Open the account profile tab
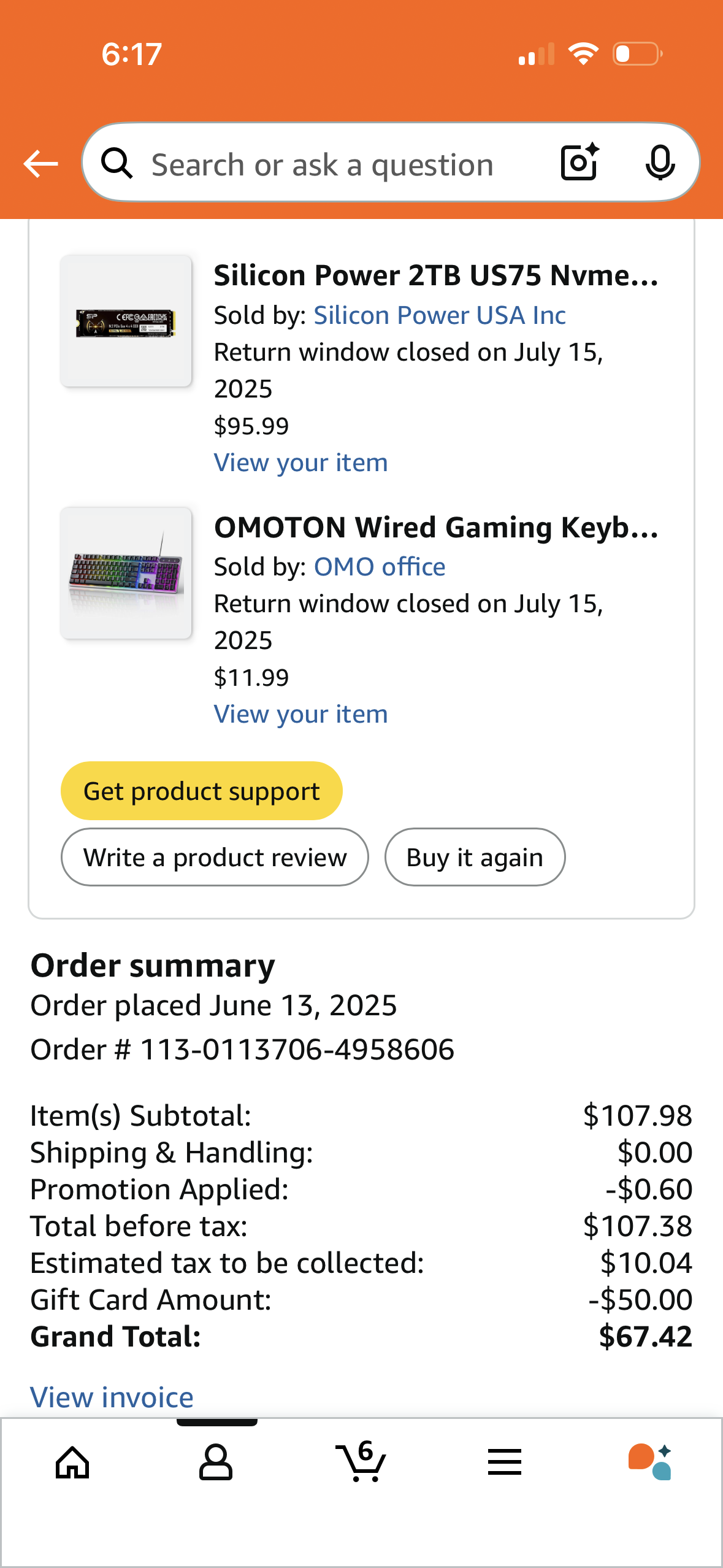This screenshot has width=723, height=1568. [x=216, y=1462]
